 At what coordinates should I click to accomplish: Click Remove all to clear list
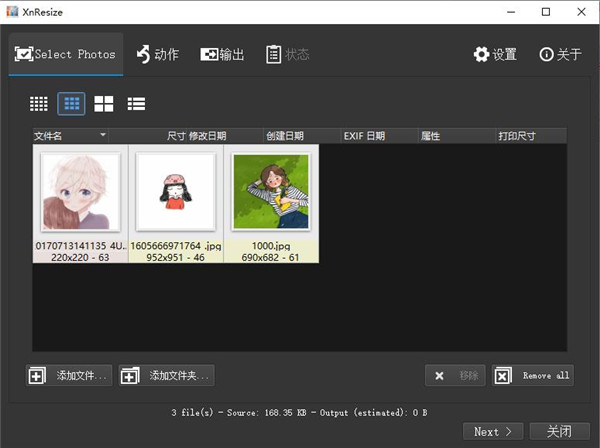[534, 375]
